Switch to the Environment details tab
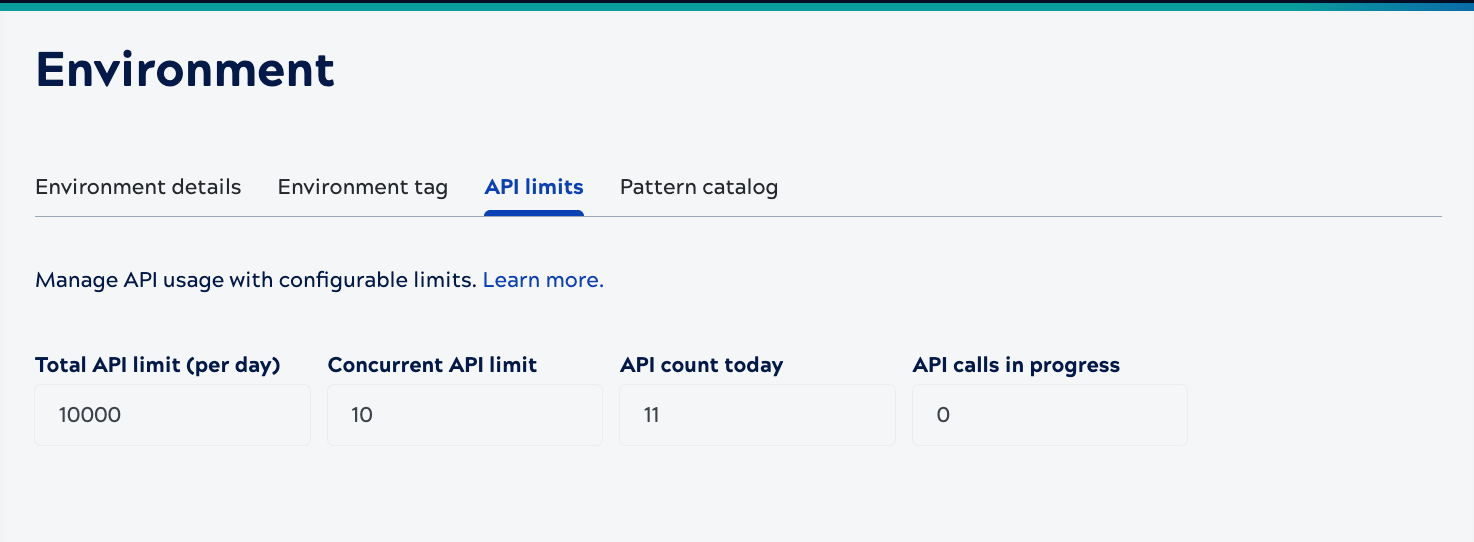The height and width of the screenshot is (542, 1474). click(x=138, y=187)
